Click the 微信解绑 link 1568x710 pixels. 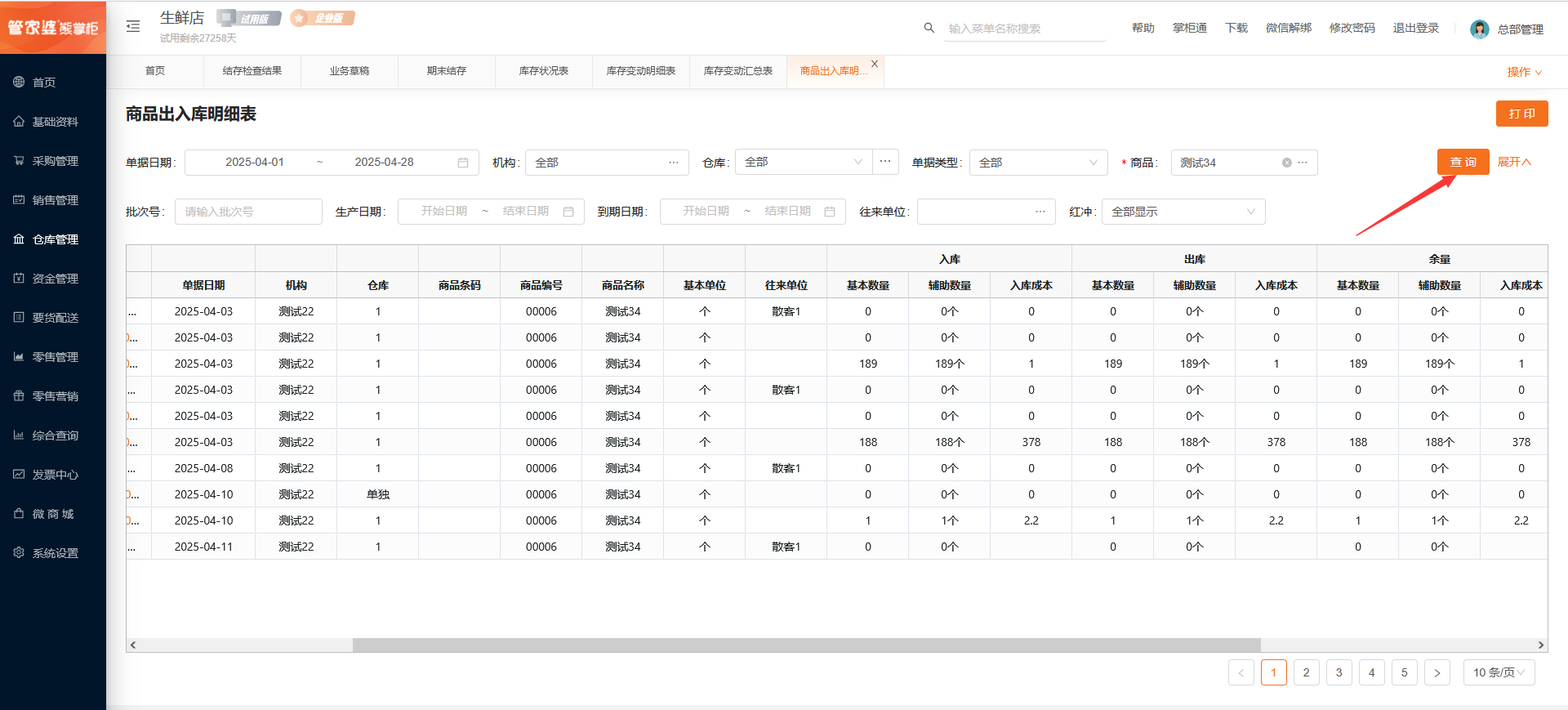[1289, 28]
